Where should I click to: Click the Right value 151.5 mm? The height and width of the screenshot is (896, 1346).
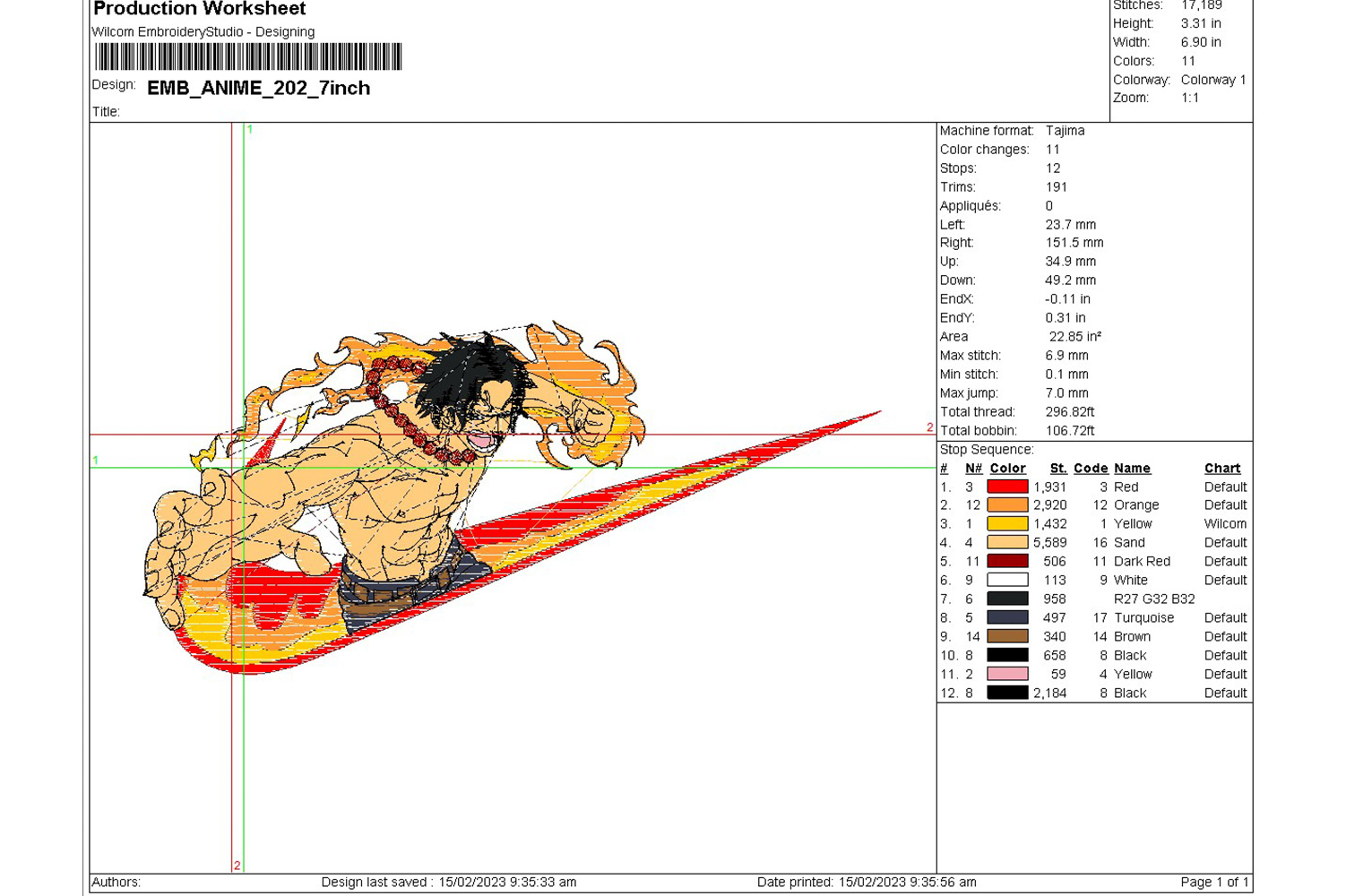[x=1074, y=243]
